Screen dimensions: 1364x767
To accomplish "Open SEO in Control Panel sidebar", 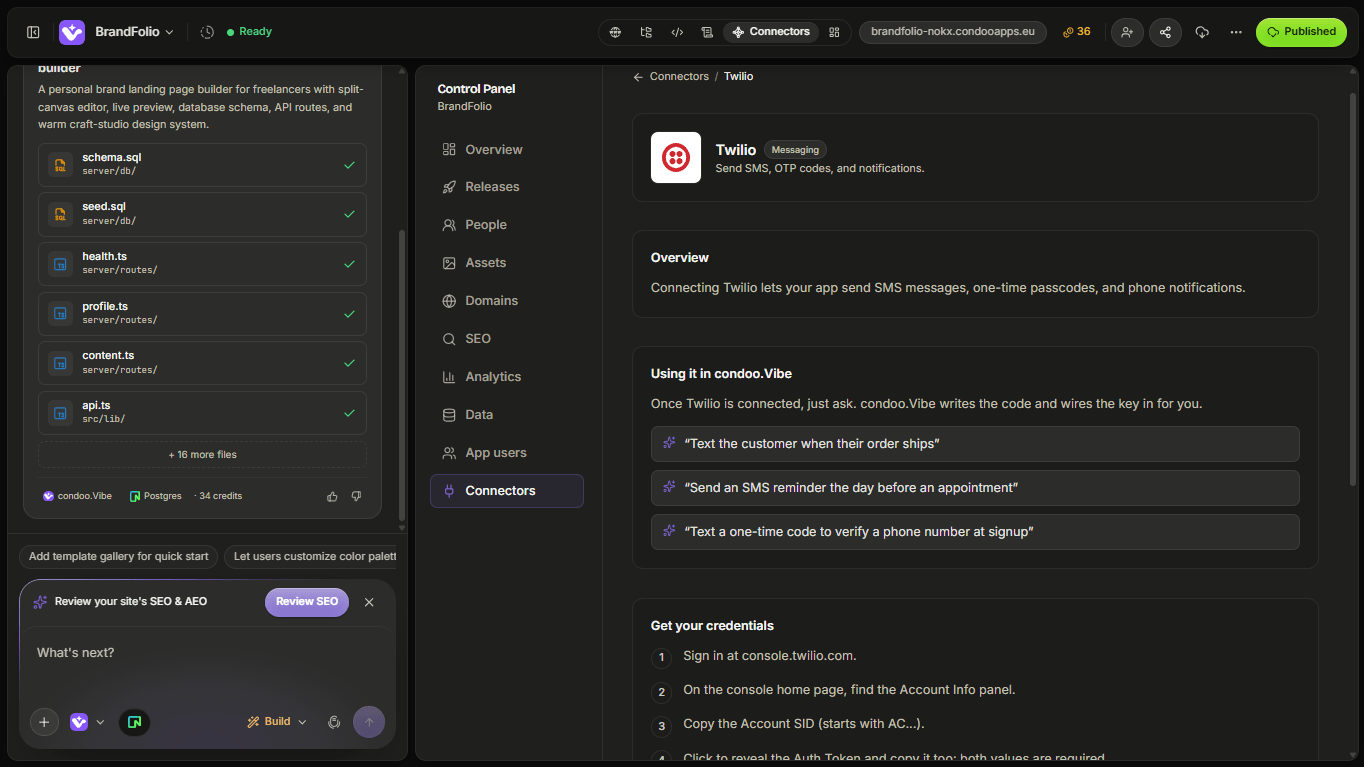I will click(x=507, y=339).
